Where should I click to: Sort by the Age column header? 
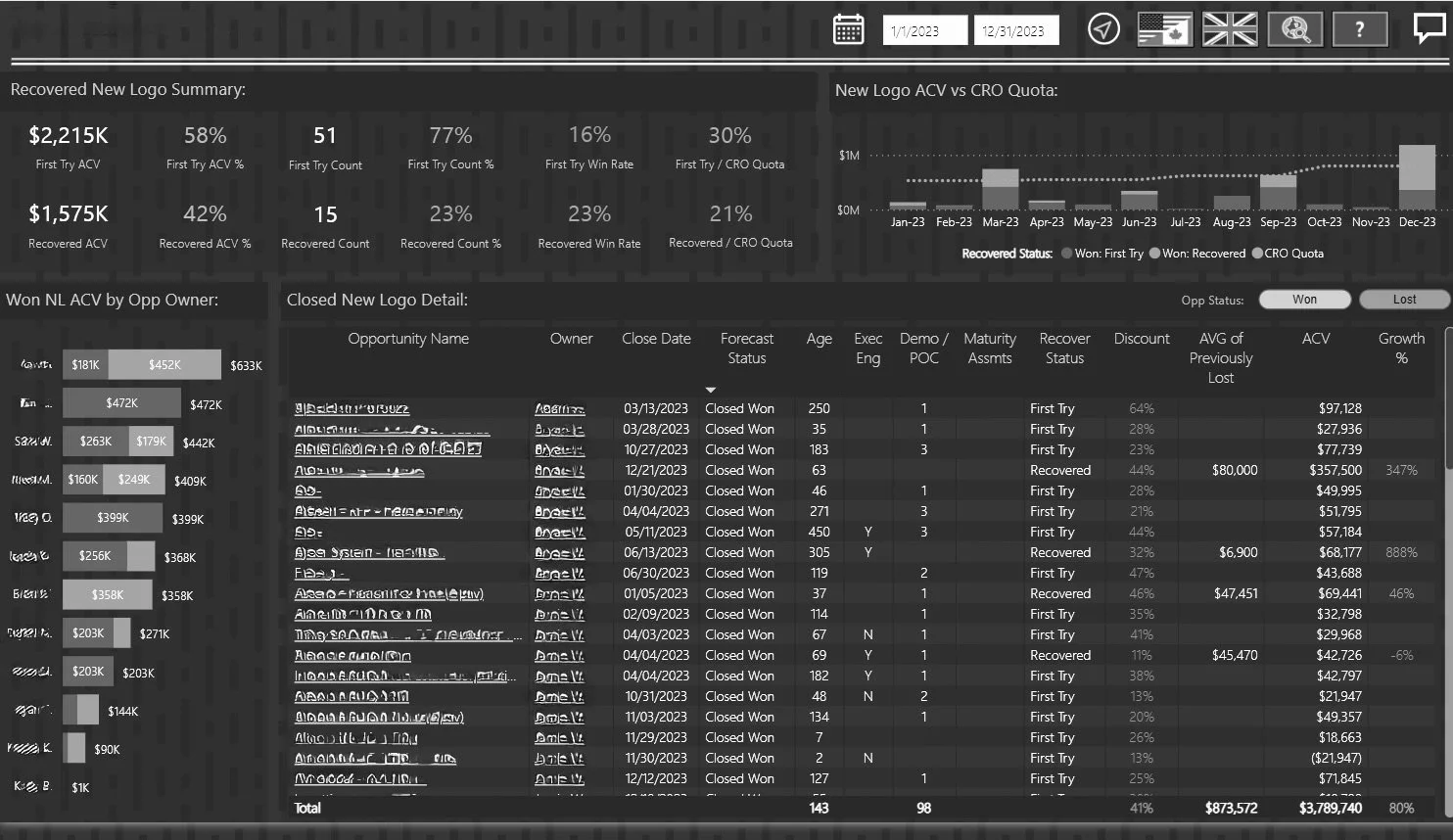820,339
